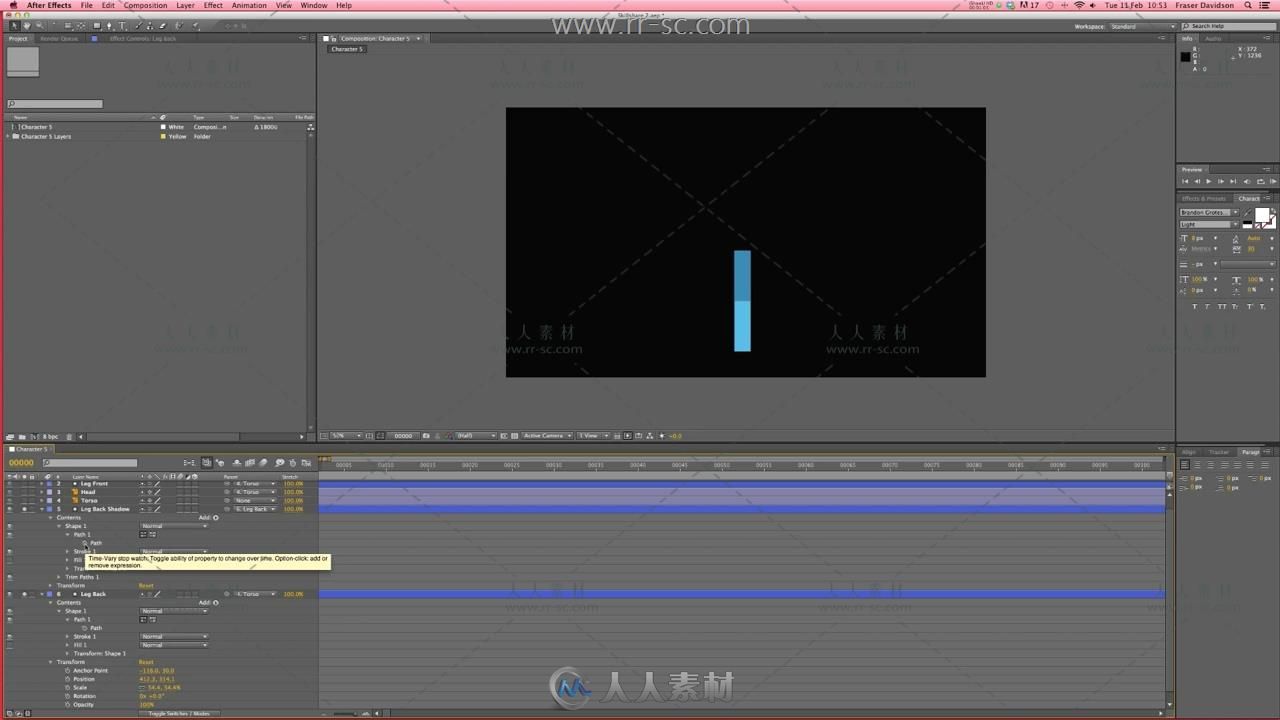This screenshot has height=720, width=1280.
Task: Click the Scale stopwatch icon
Action: tap(68, 688)
